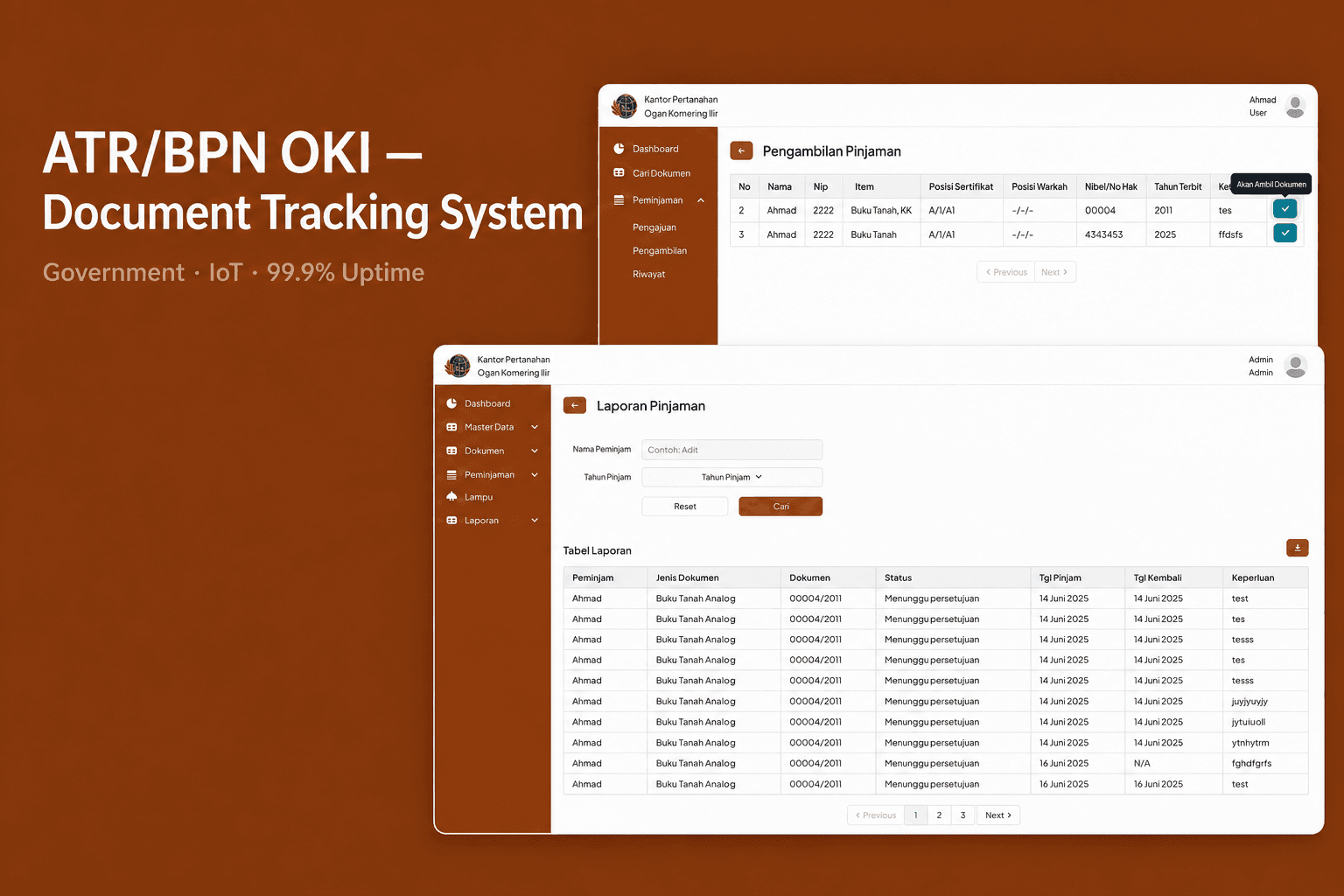Go to page 3 of Laporan table
This screenshot has width=1344, height=896.
pos(962,815)
